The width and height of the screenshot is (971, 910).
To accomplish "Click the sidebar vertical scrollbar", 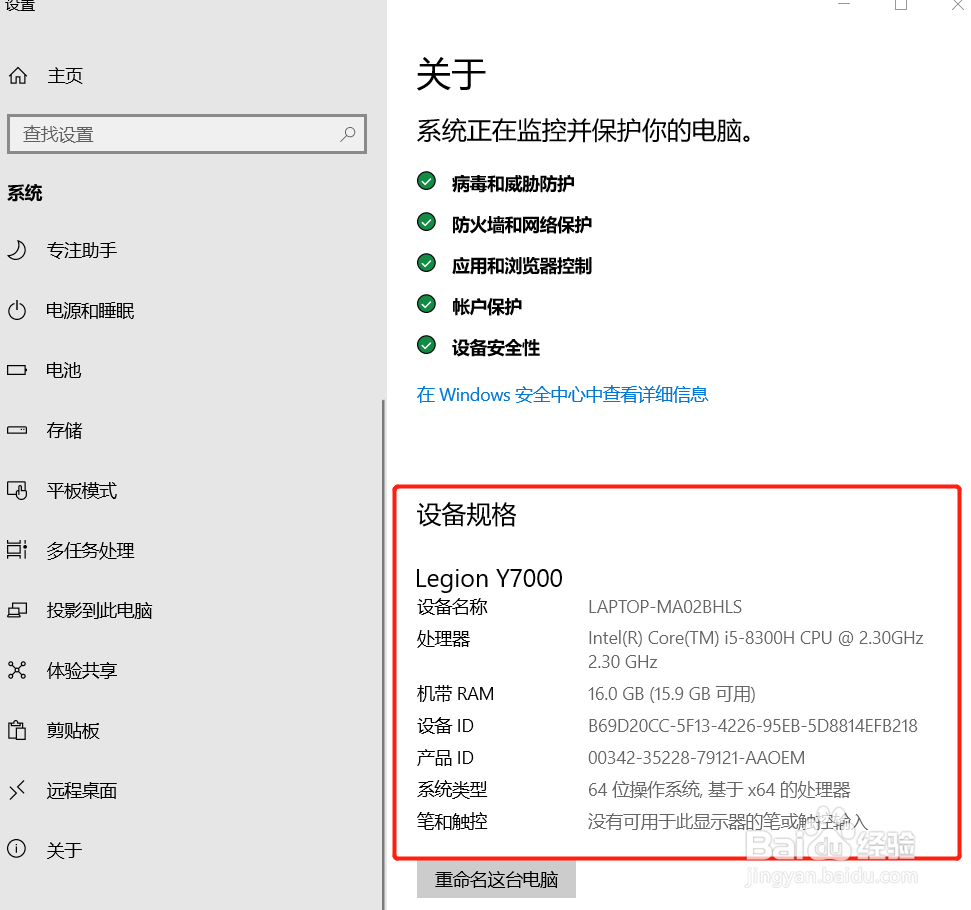I will coord(383,654).
